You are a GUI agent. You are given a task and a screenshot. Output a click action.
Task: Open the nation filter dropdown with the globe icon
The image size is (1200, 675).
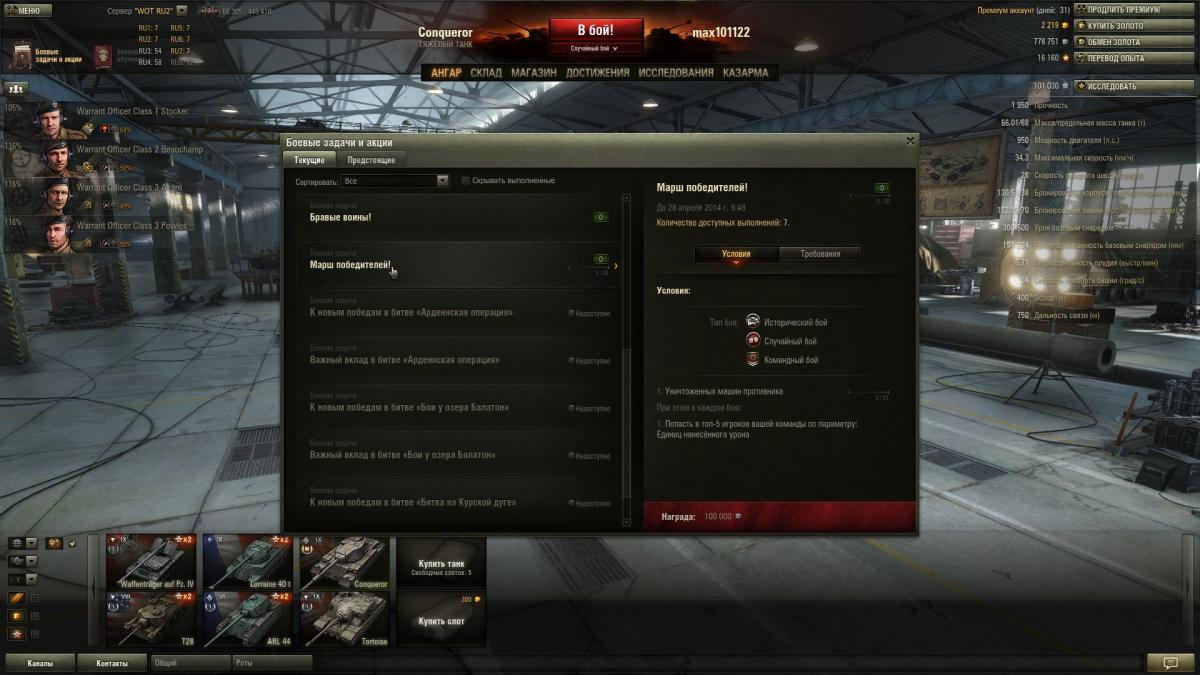point(23,543)
